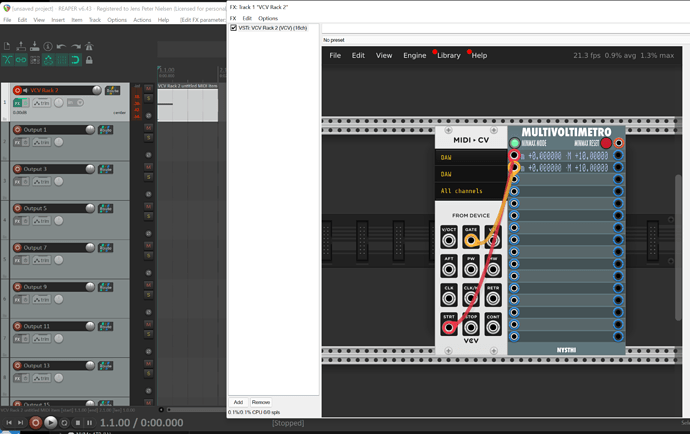Open FX button on VCV Rack 2 track
690x434 pixels.
[x=17, y=103]
